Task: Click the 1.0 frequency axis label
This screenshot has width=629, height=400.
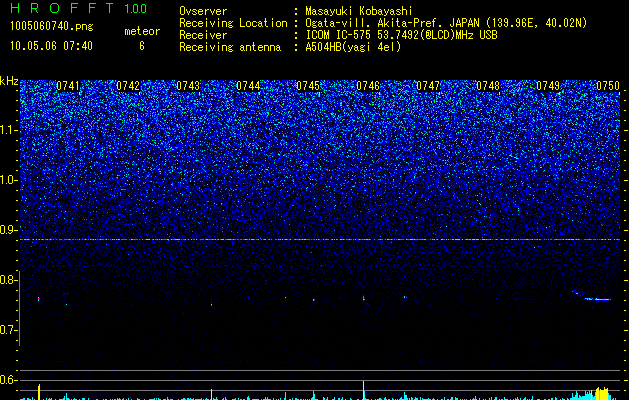Action: pyautogui.click(x=9, y=180)
